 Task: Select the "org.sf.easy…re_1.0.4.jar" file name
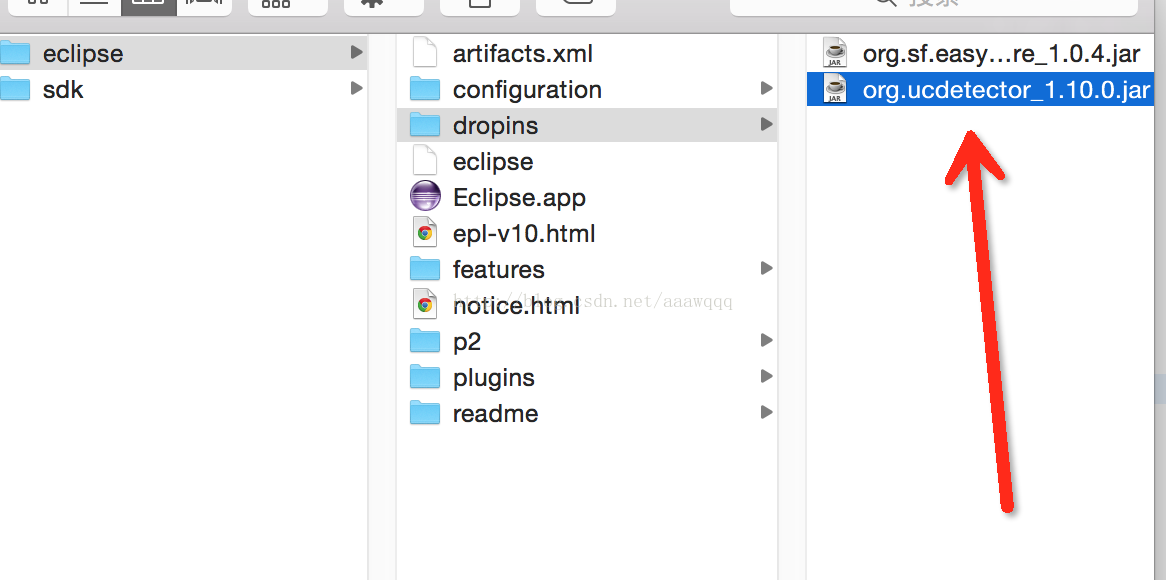[x=1002, y=54]
